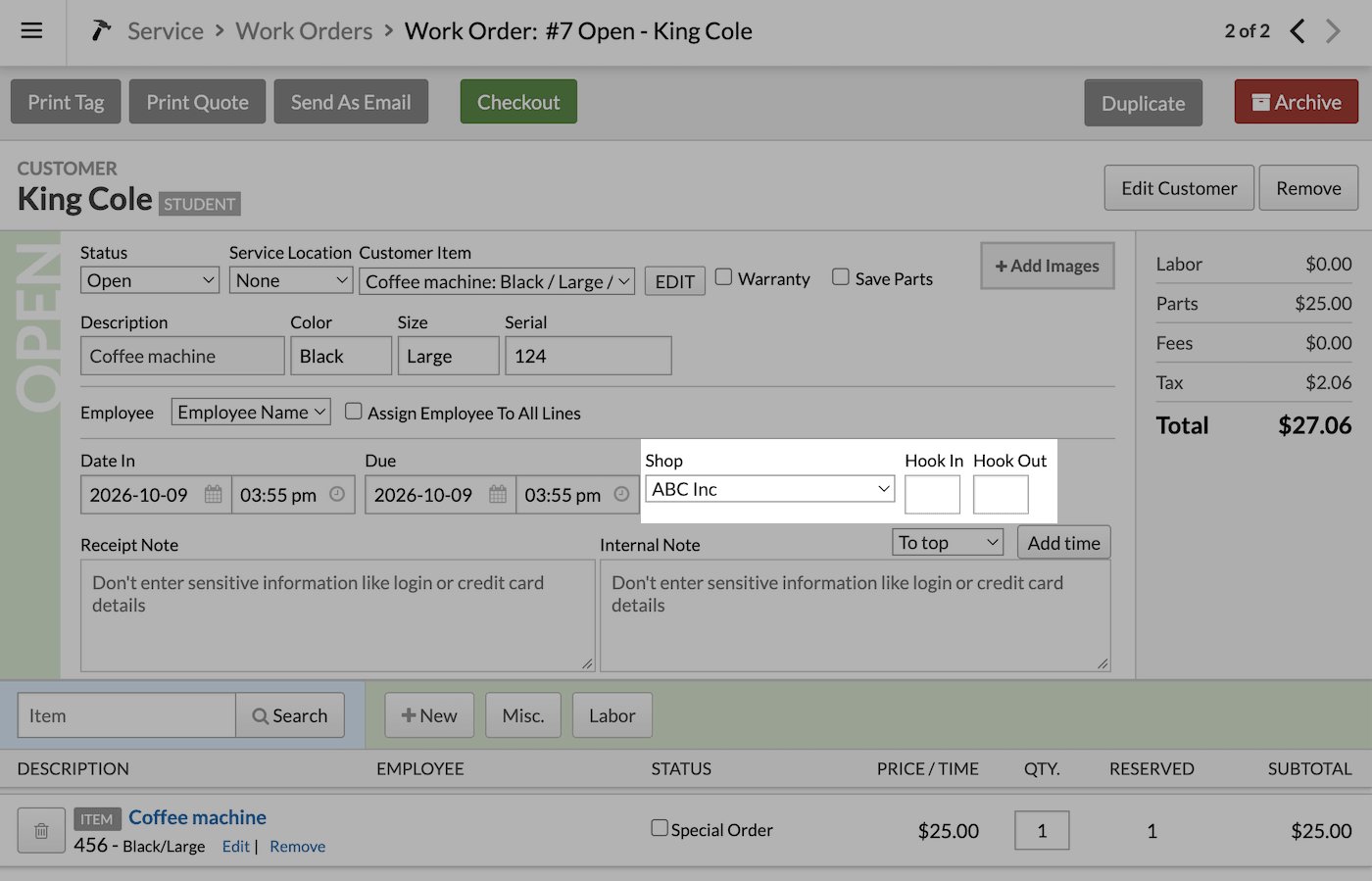Viewport: 1372px width, 881px height.
Task: Tick the Special Order checkbox
Action: click(660, 828)
